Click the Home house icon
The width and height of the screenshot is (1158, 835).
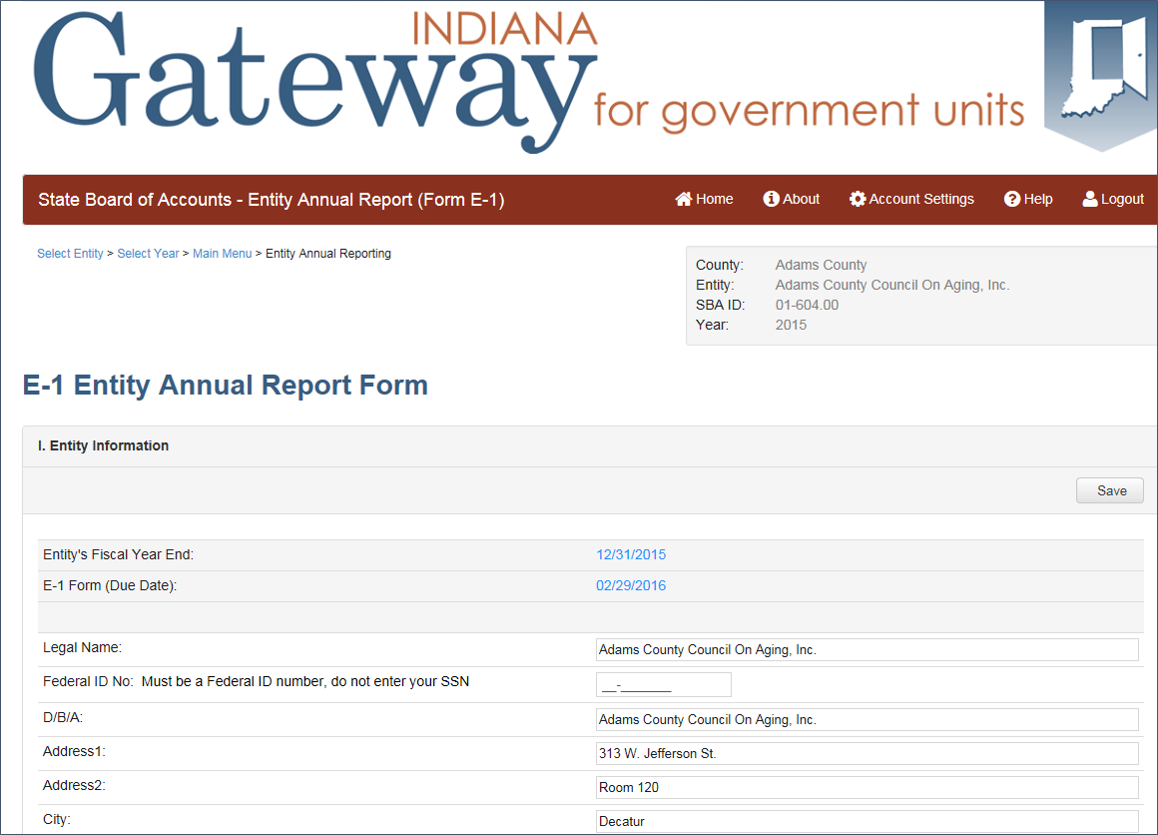(683, 199)
